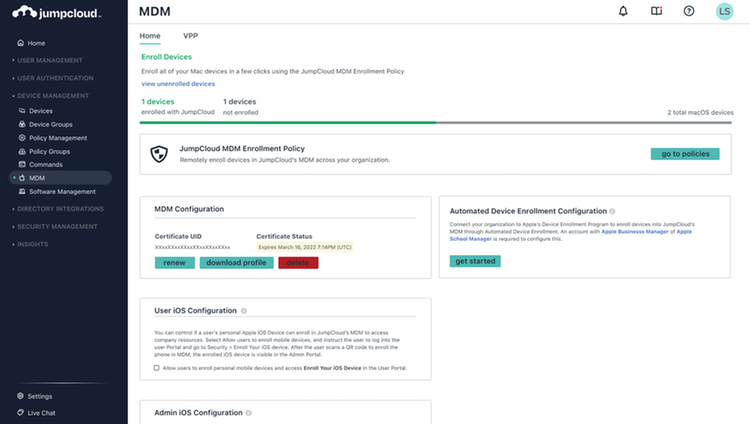Click the MDM page title
This screenshot has width=750, height=424.
coord(154,11)
